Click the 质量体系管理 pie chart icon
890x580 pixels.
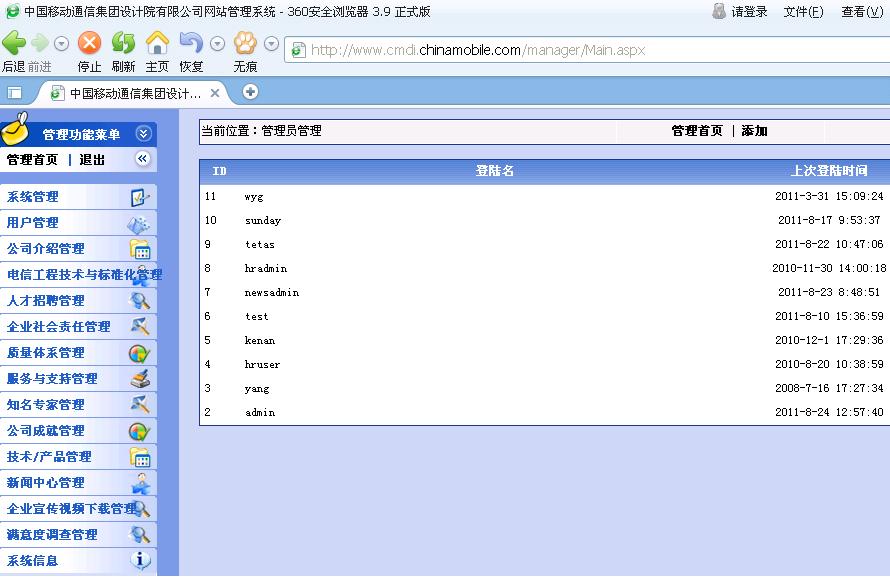[140, 353]
